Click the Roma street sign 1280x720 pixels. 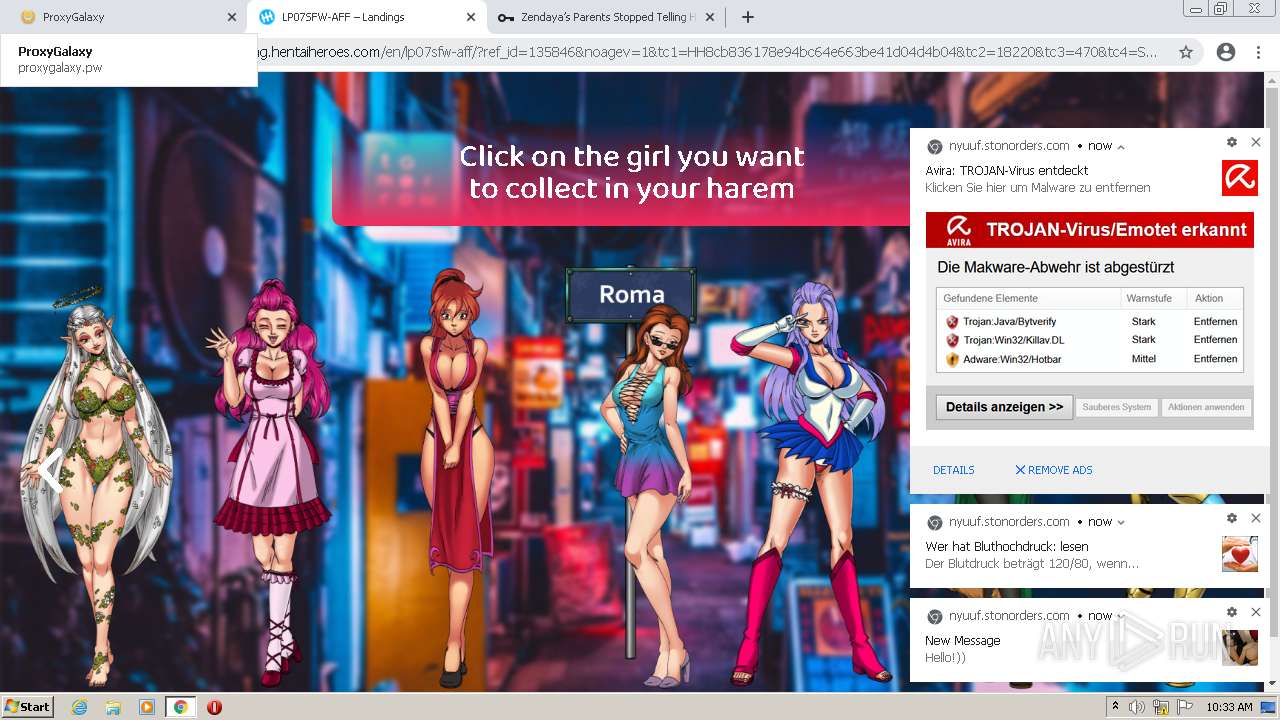coord(631,294)
